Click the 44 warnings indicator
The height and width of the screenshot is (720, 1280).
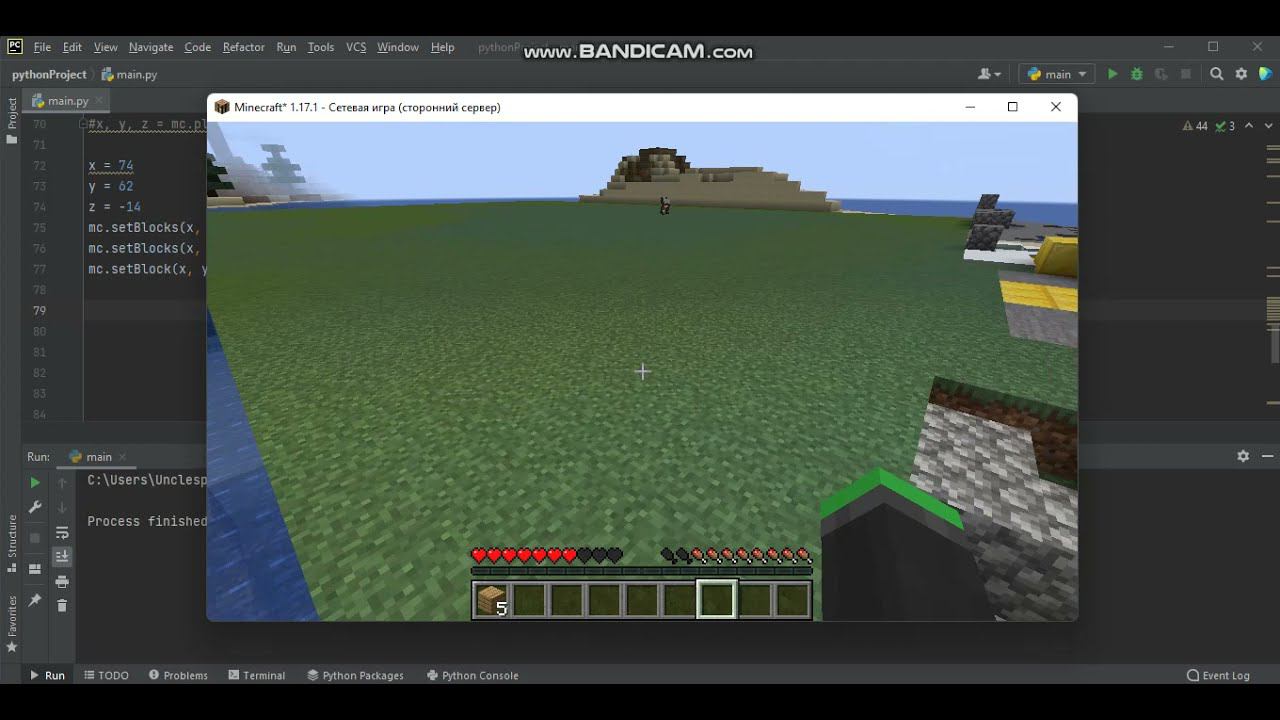point(1195,126)
